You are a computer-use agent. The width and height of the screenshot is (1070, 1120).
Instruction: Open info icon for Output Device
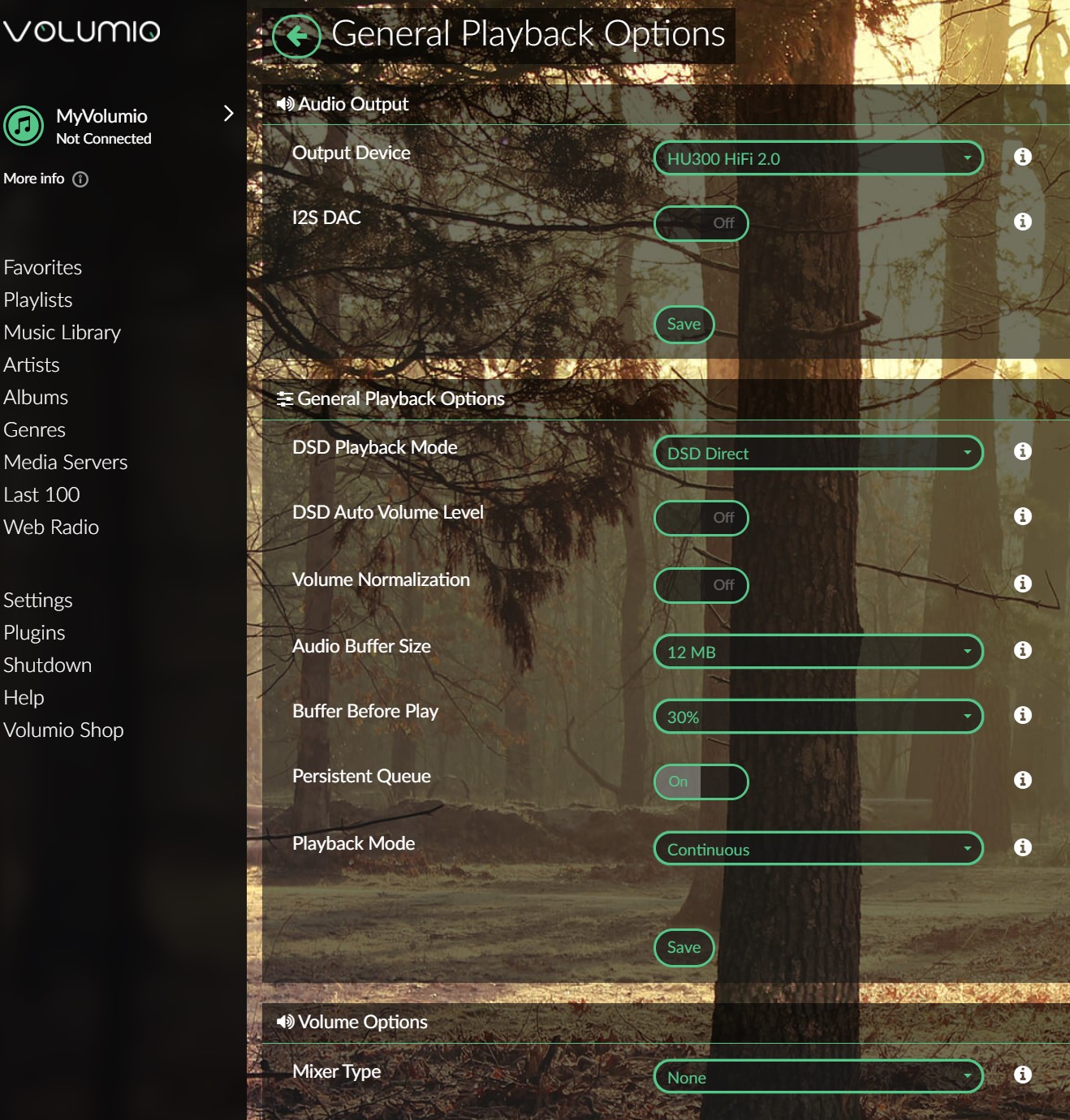1023,157
